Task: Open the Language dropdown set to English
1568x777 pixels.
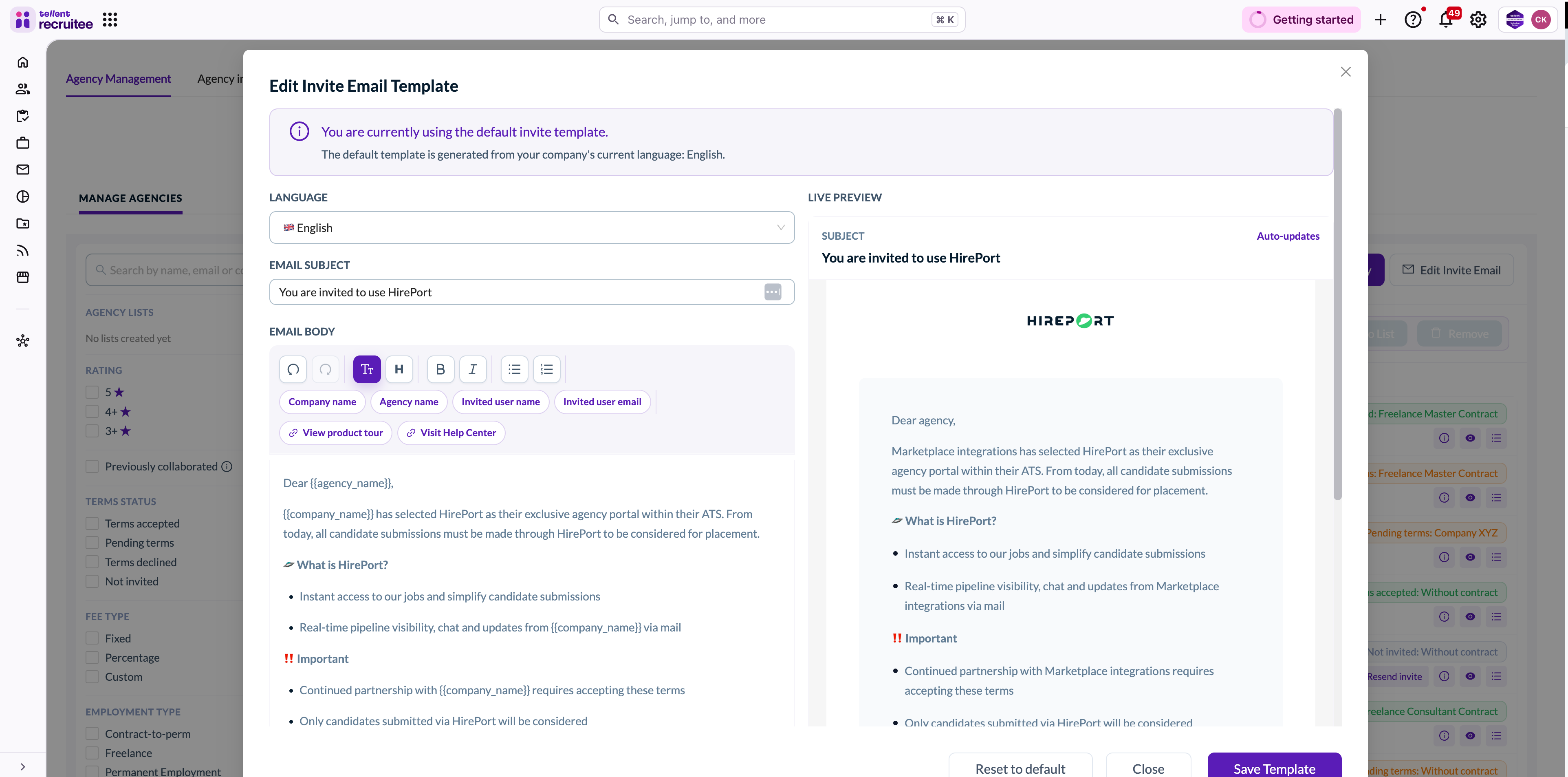Action: (x=531, y=228)
